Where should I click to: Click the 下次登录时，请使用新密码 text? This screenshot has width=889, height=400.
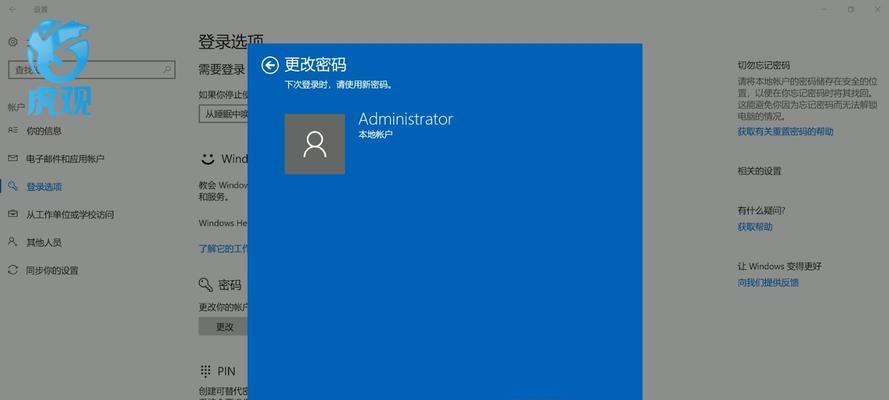coord(339,85)
